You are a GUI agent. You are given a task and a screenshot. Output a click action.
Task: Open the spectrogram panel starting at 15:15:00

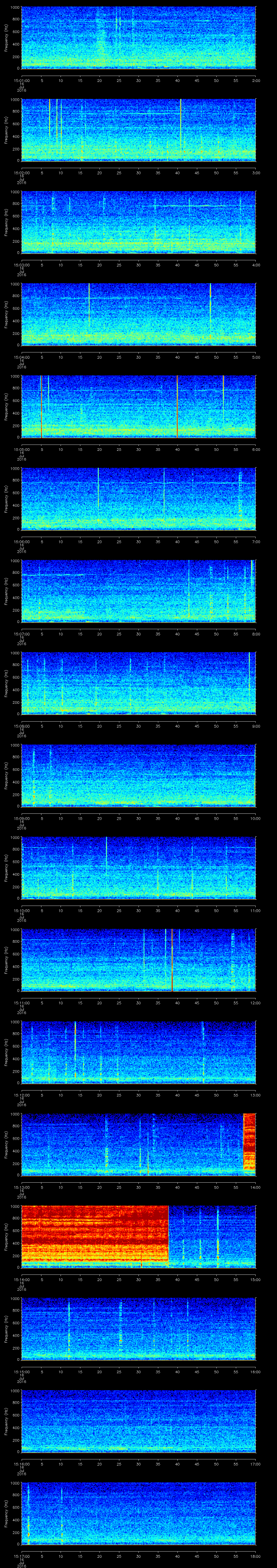[x=139, y=1329]
